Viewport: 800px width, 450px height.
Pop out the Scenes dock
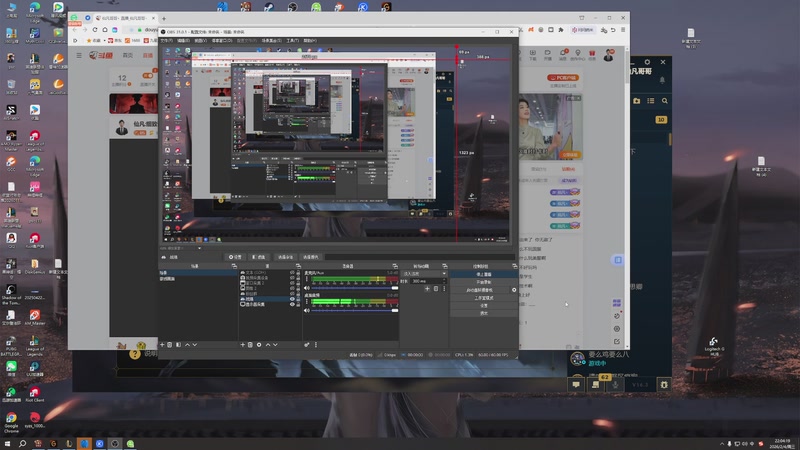click(234, 266)
